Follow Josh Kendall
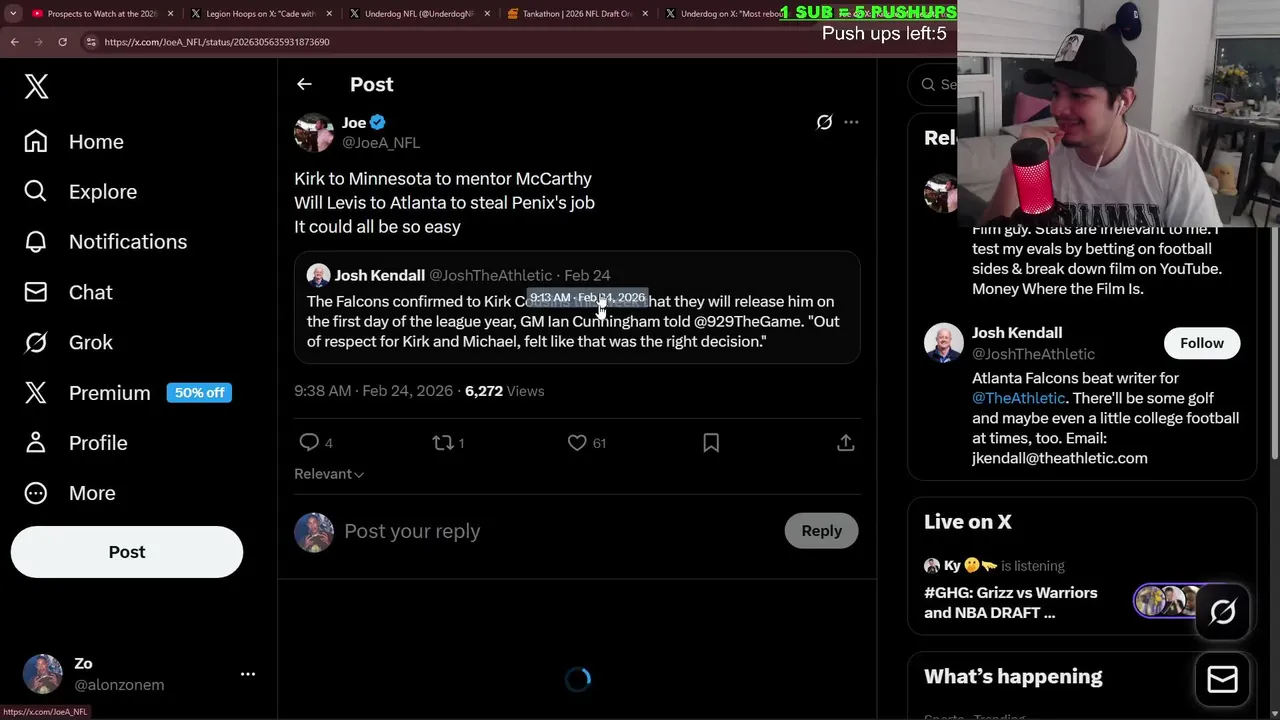This screenshot has width=1280, height=720. tap(1201, 343)
